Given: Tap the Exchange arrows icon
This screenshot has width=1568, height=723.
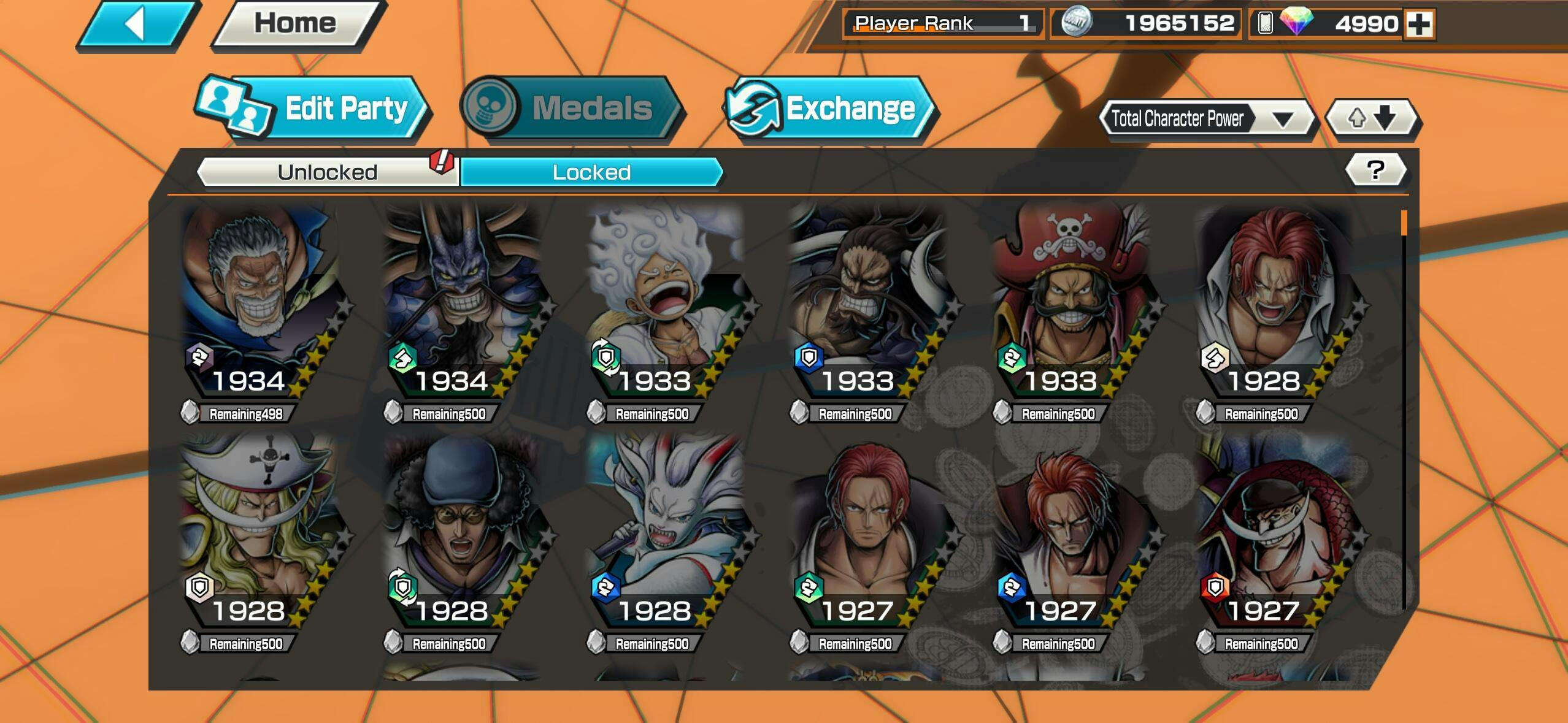Looking at the screenshot, I should 753,108.
